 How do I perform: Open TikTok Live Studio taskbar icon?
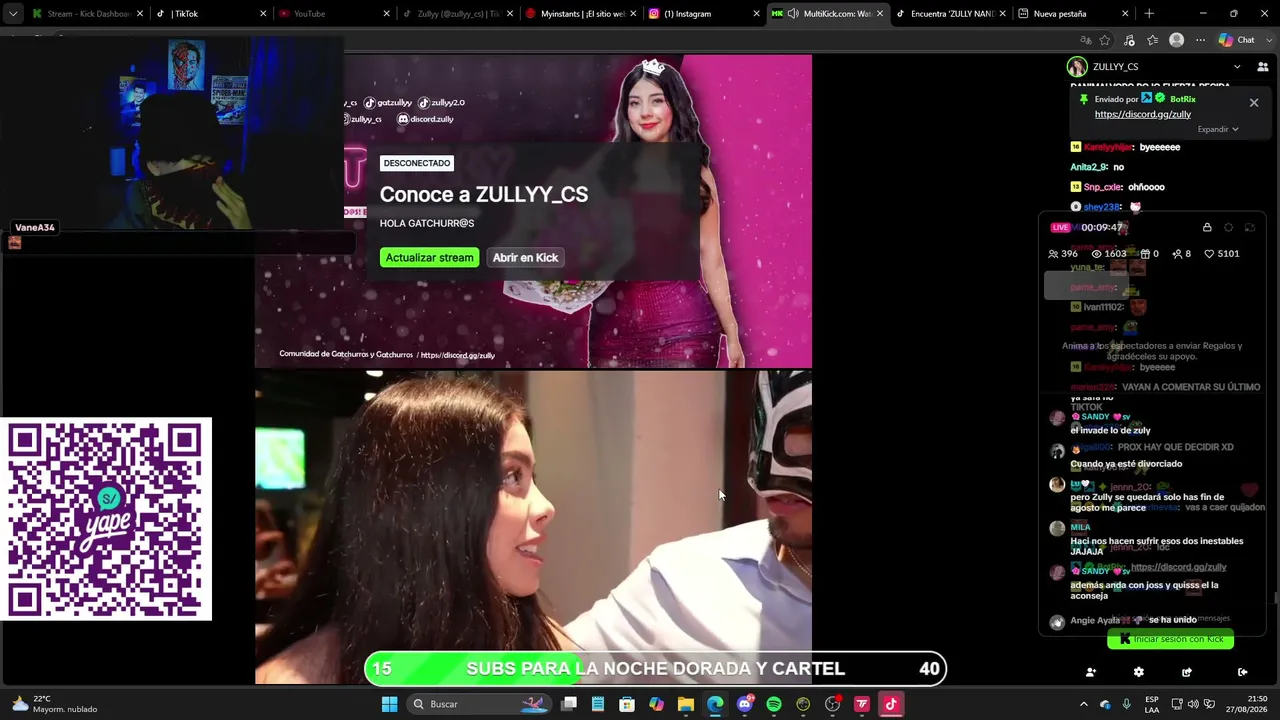point(891,704)
